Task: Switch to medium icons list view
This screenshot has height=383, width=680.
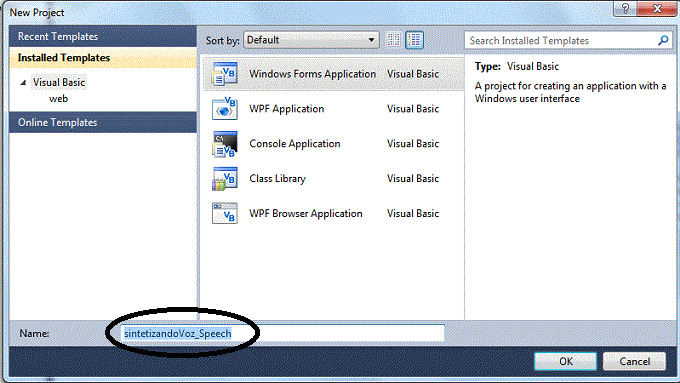Action: click(415, 40)
